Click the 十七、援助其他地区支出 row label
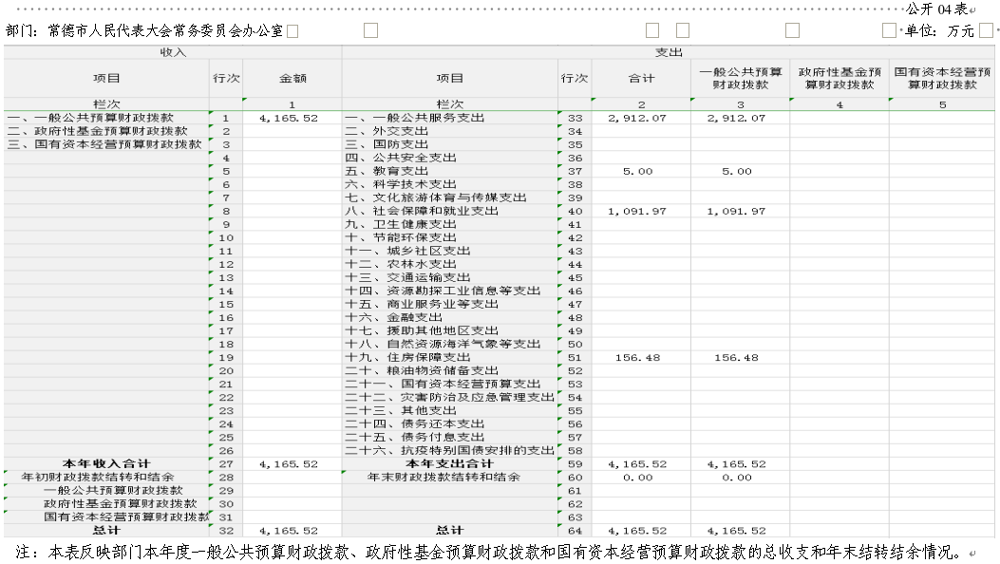1000x564 pixels. 422,331
